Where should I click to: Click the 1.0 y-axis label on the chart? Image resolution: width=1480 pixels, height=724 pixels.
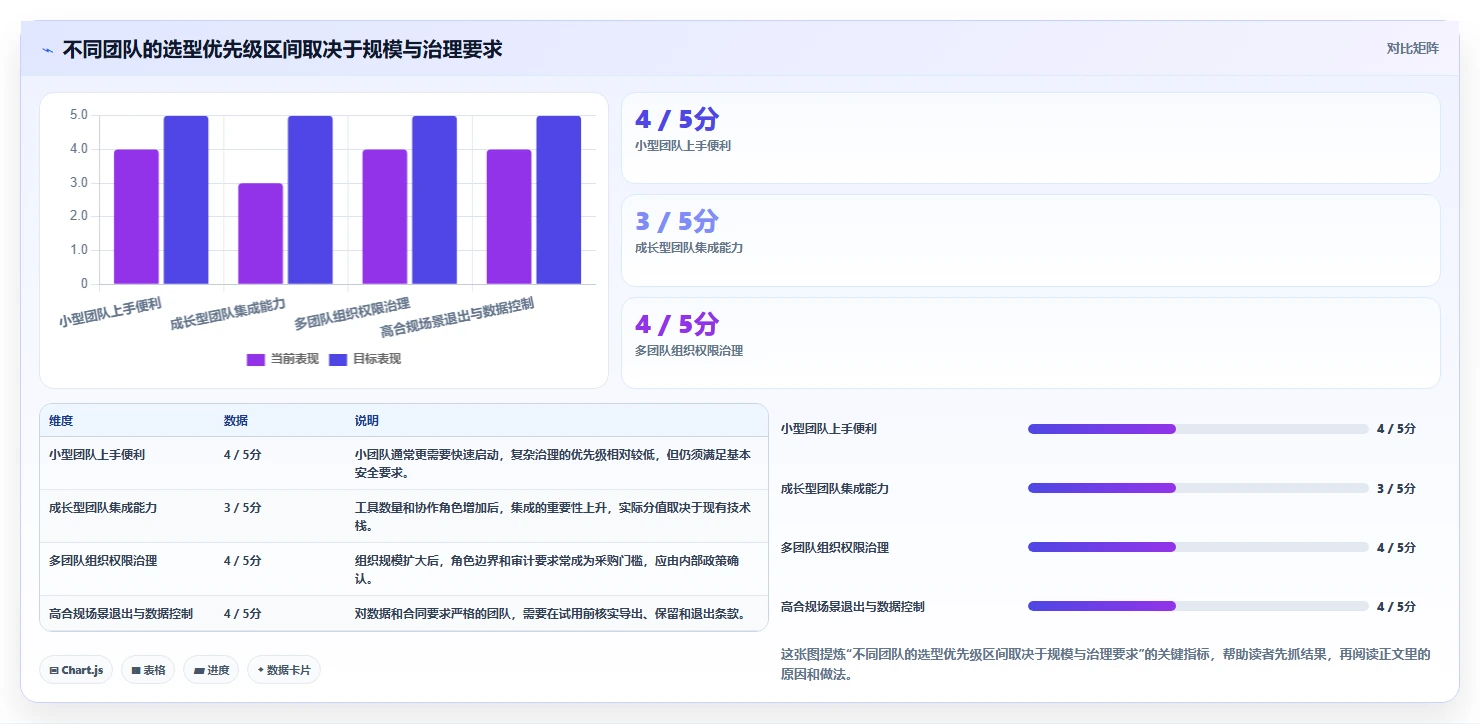pyautogui.click(x=79, y=250)
